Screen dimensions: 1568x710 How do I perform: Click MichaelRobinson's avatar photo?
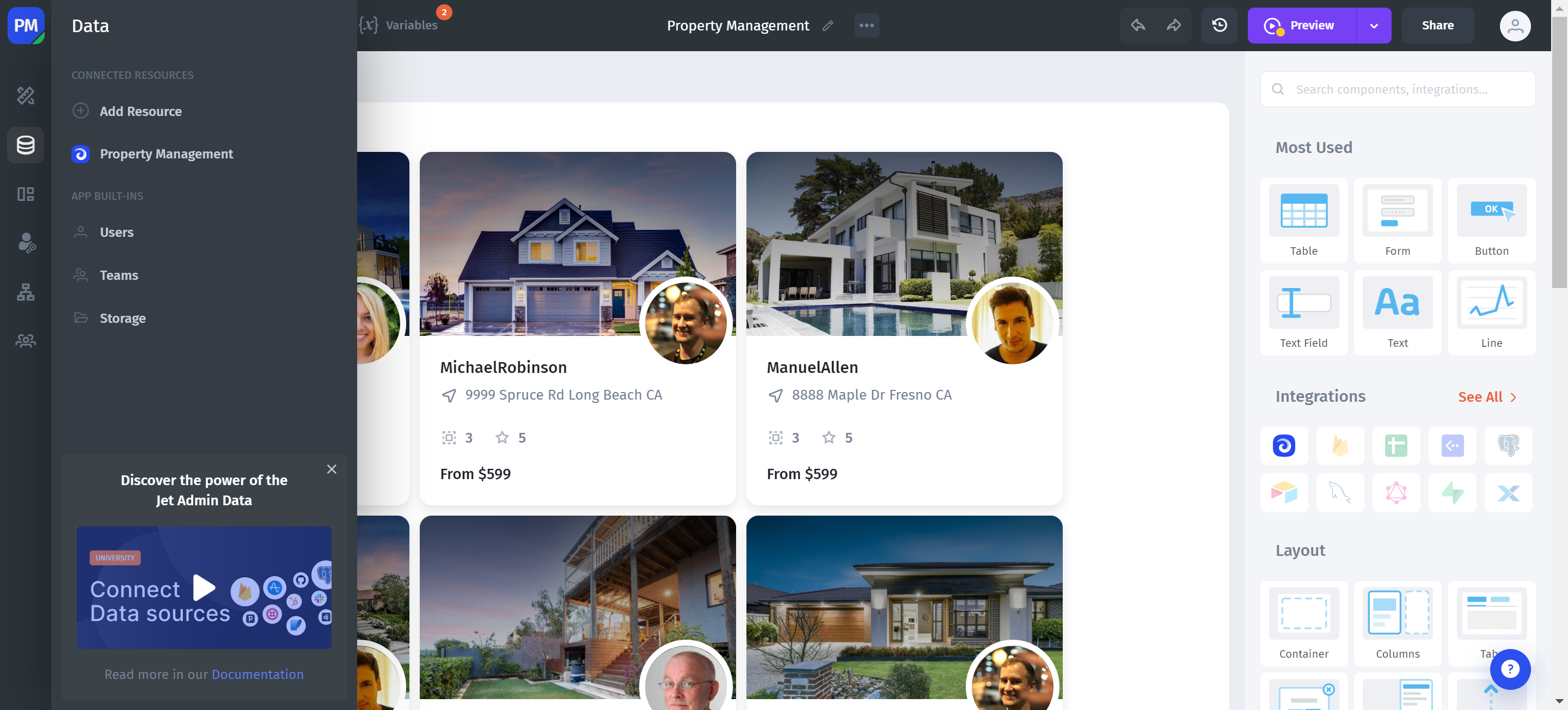686,323
